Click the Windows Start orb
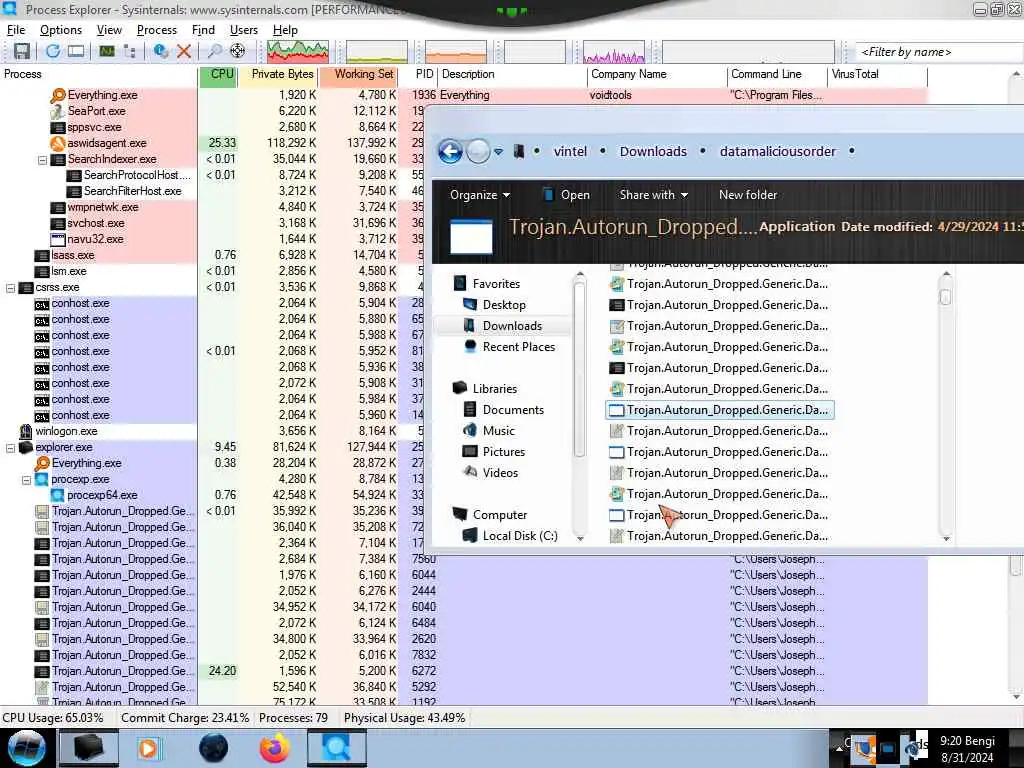The height and width of the screenshot is (768, 1024). 26,748
